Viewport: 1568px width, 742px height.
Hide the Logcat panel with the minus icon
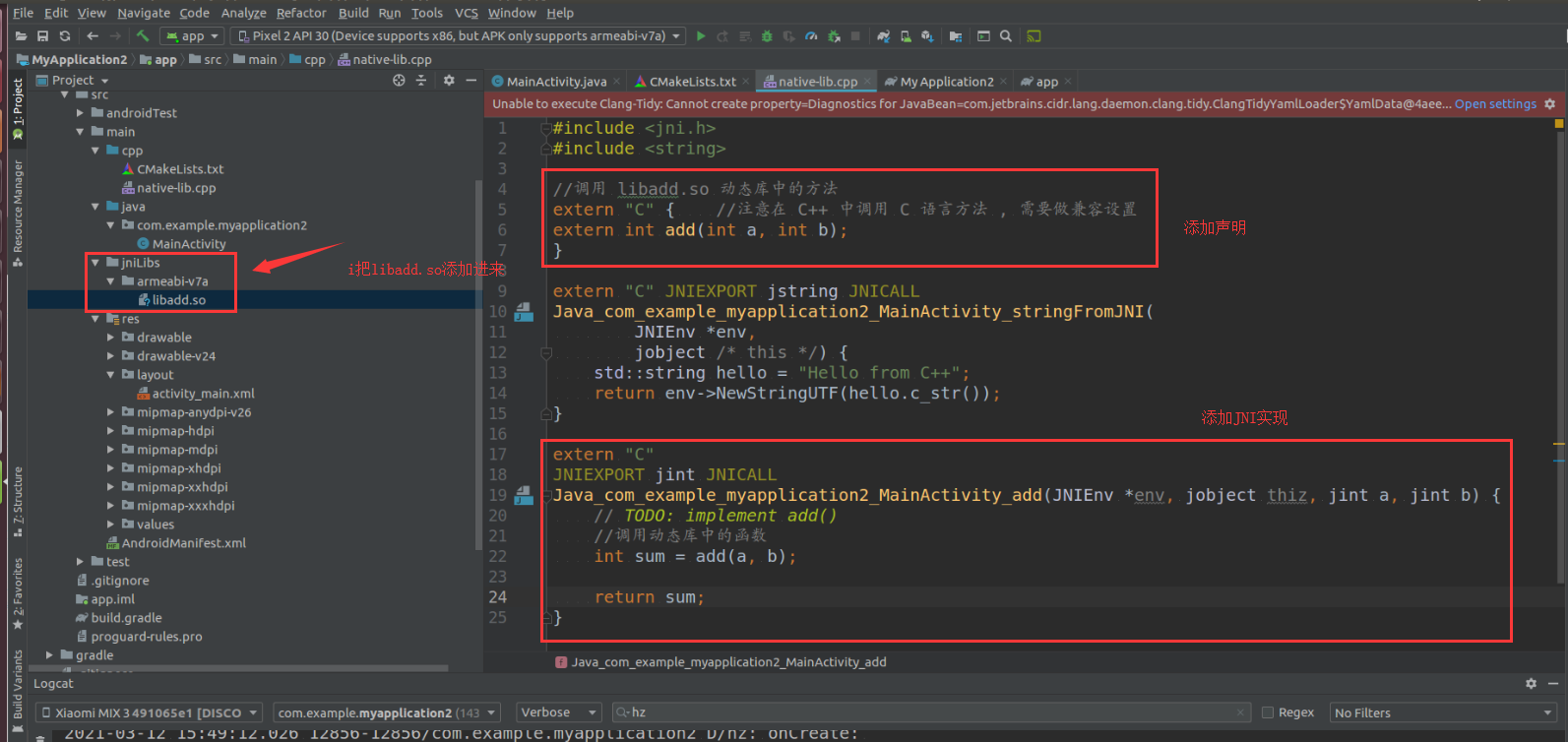click(1553, 683)
